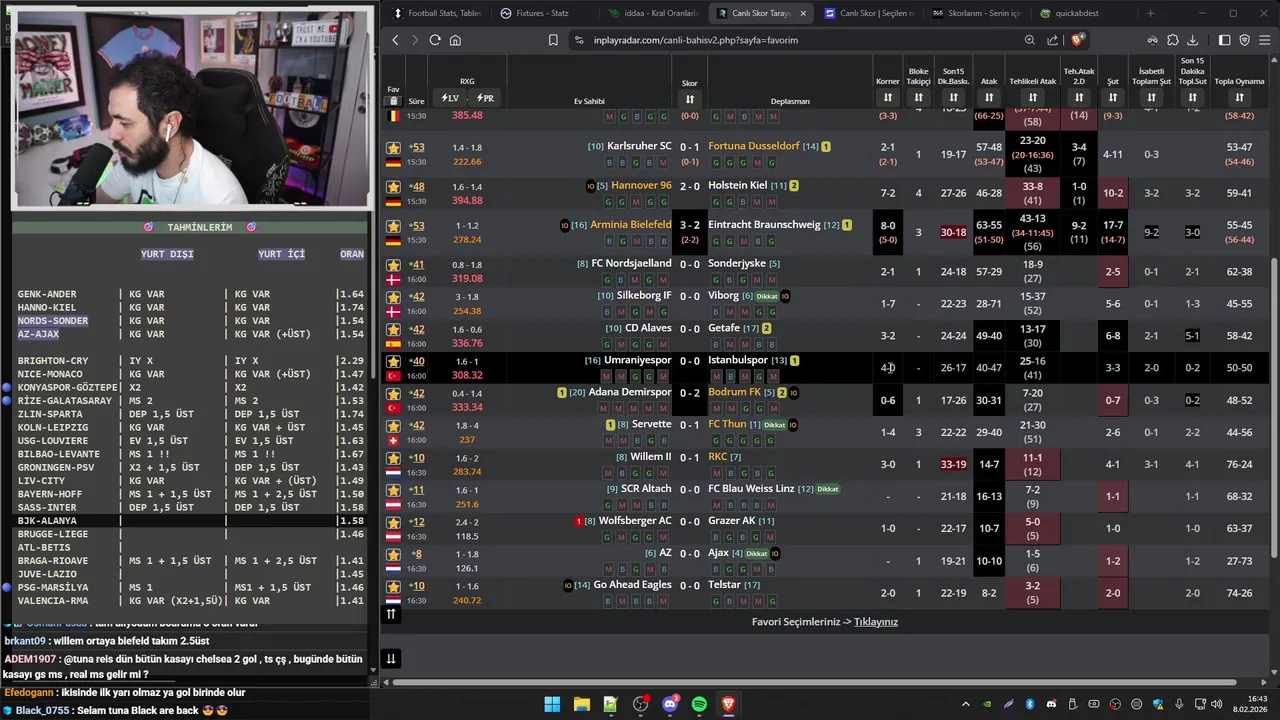
Task: Sort the table by Korner column
Action: click(887, 97)
